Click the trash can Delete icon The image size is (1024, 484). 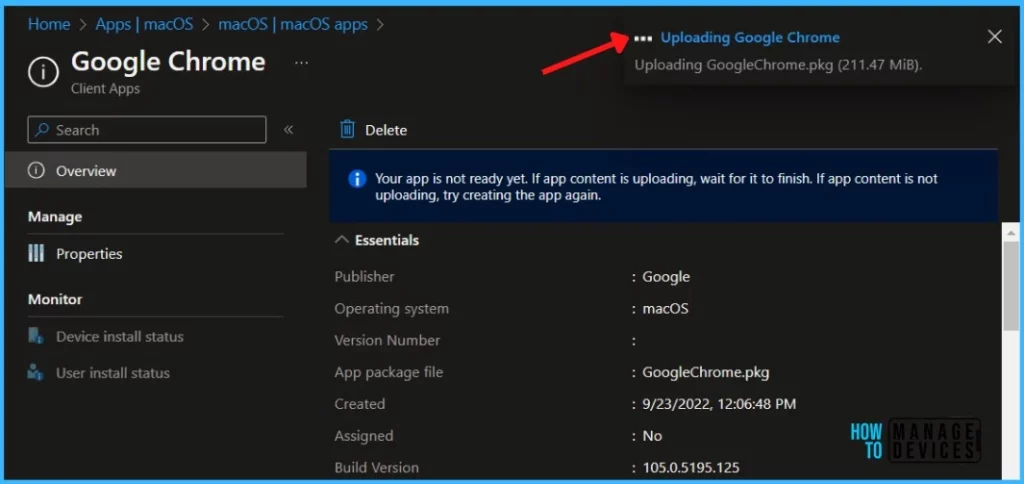point(347,129)
